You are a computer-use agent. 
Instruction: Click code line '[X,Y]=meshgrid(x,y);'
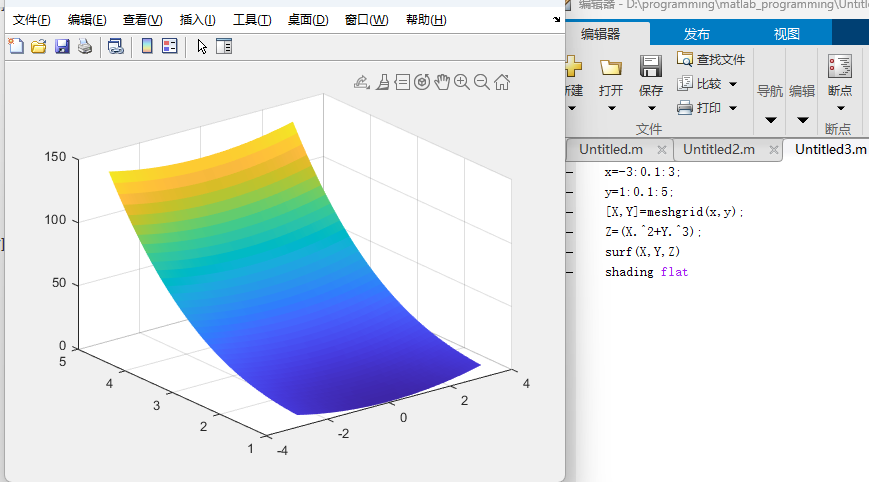(x=674, y=212)
